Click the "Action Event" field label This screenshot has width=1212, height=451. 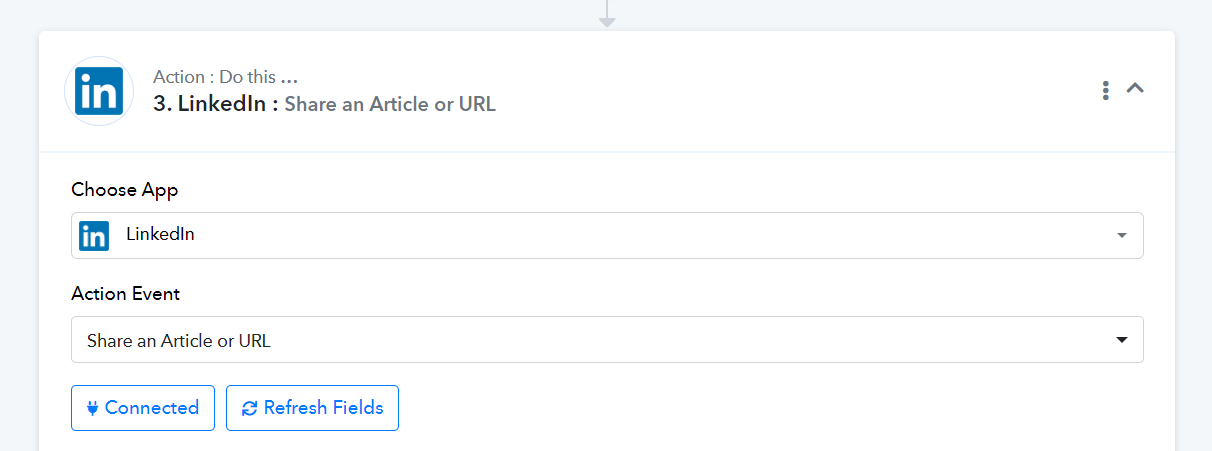(x=126, y=294)
